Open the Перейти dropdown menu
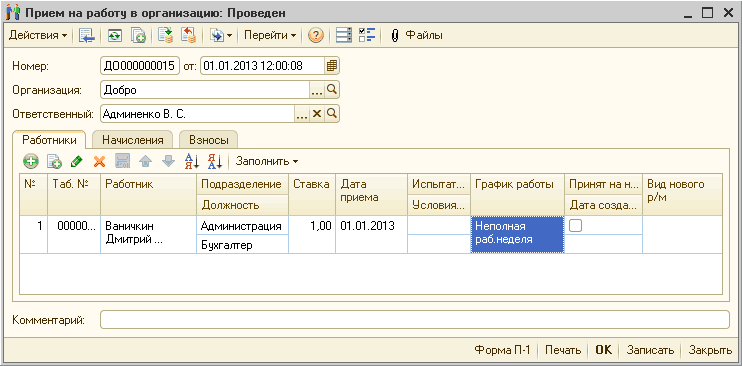742x366 pixels. [x=270, y=36]
